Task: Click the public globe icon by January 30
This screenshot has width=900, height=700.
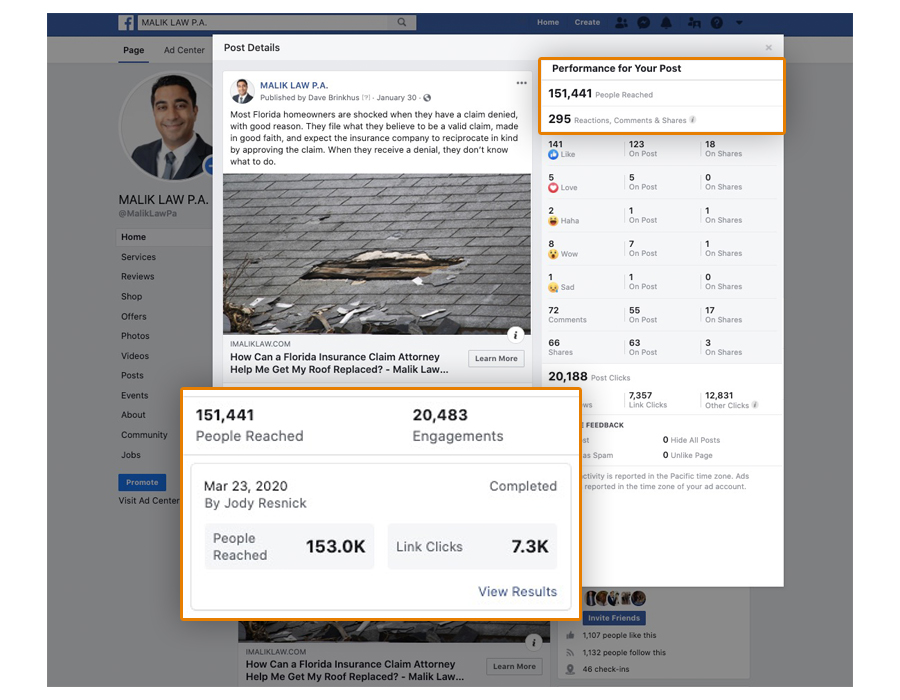Action: pyautogui.click(x=427, y=98)
